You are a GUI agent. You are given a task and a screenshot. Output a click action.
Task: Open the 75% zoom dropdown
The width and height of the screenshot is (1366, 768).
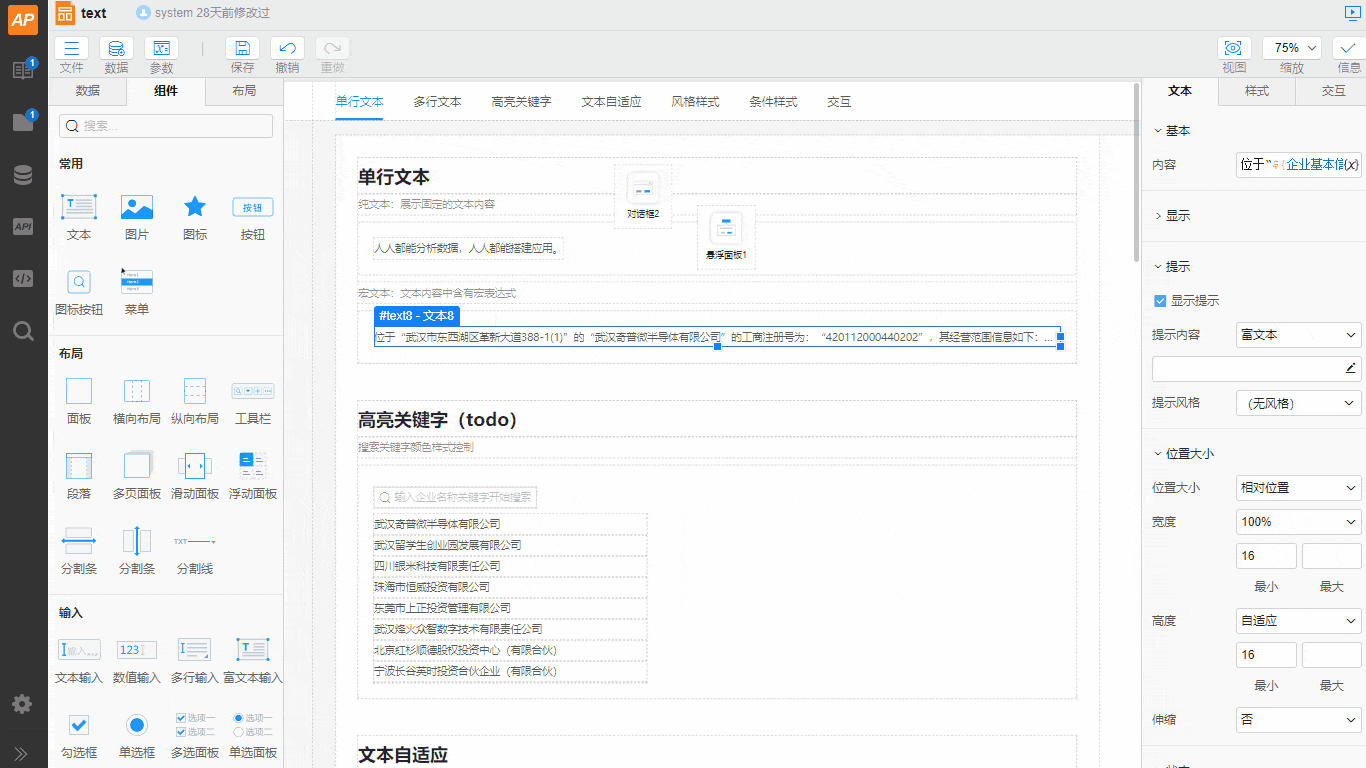point(1292,48)
